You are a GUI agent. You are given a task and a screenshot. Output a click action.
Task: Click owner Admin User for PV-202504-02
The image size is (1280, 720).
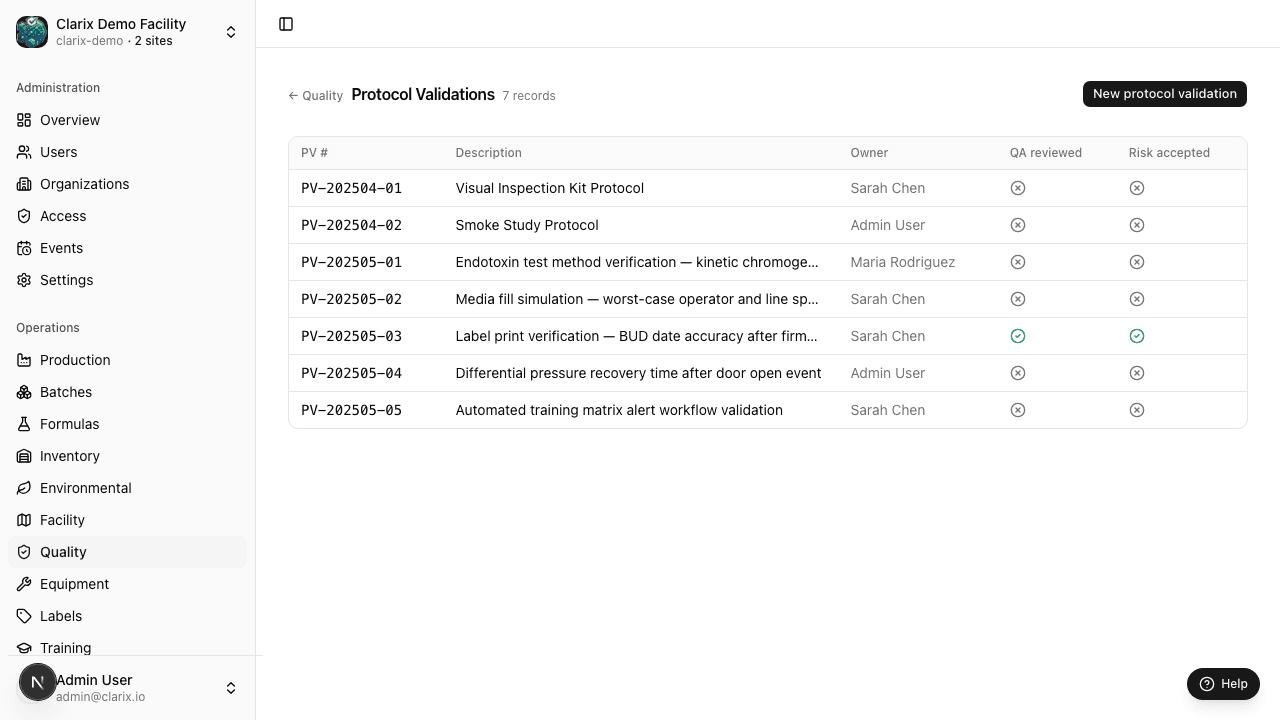(x=888, y=225)
